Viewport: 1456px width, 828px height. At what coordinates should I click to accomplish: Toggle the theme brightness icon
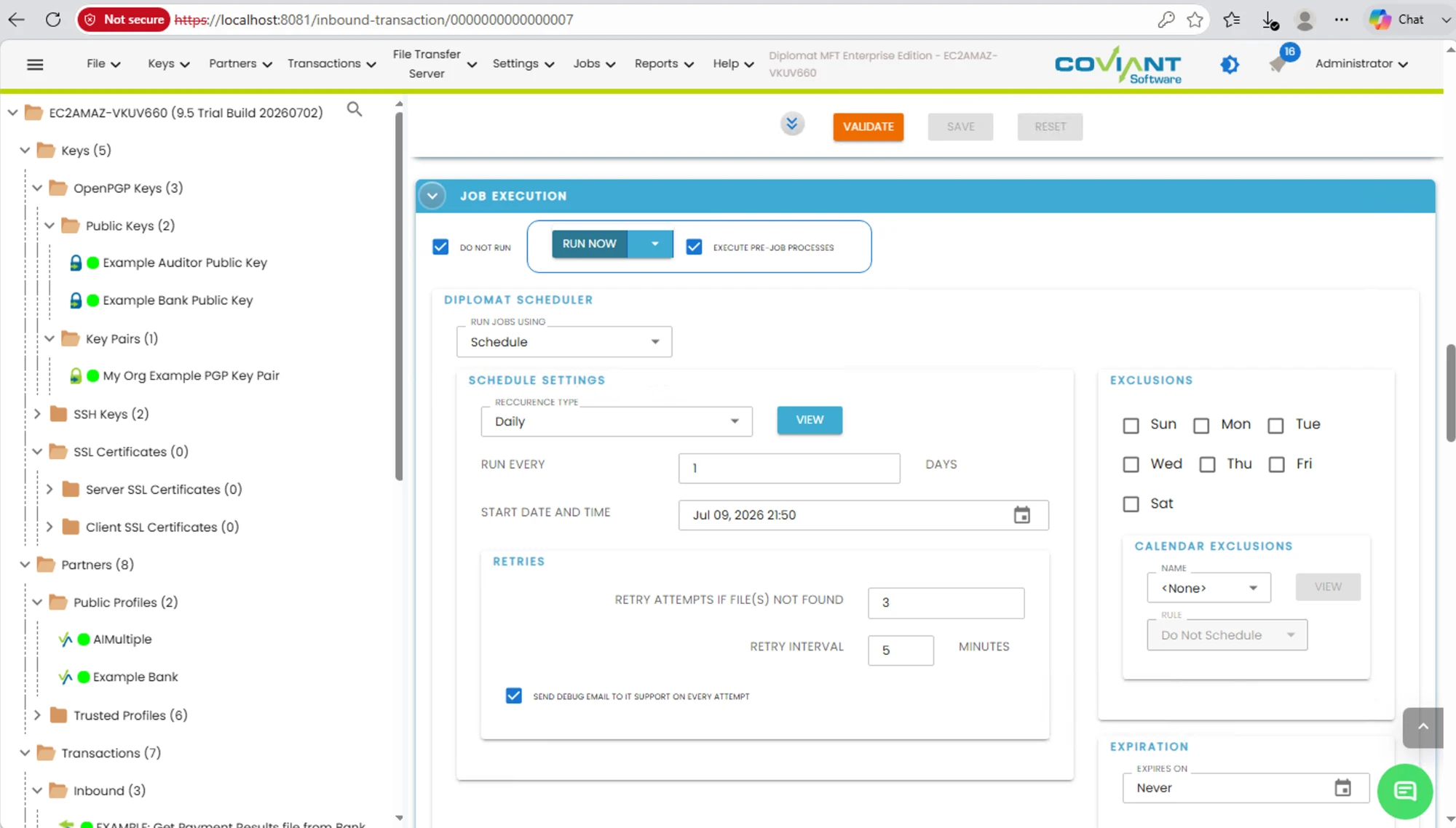(x=1230, y=64)
